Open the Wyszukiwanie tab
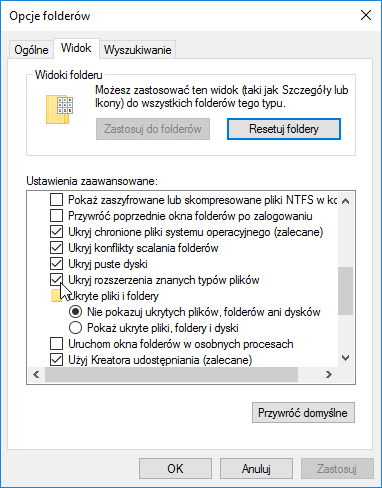382x488 pixels. click(137, 50)
